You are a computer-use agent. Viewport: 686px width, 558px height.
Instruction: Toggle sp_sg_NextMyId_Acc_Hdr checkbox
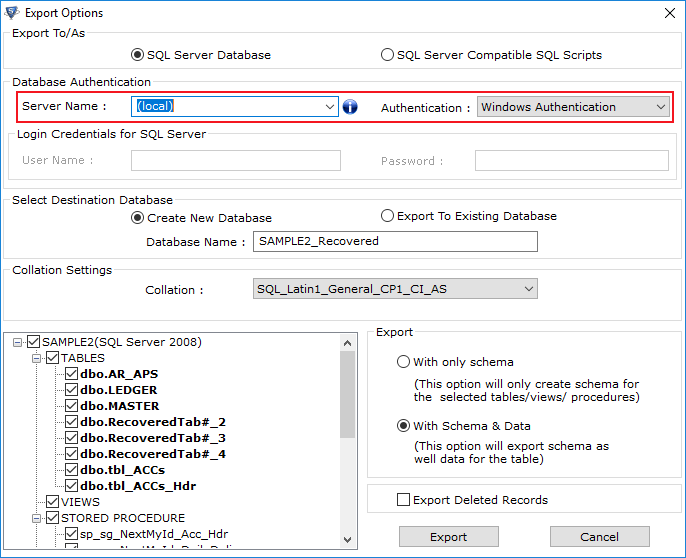click(71, 533)
